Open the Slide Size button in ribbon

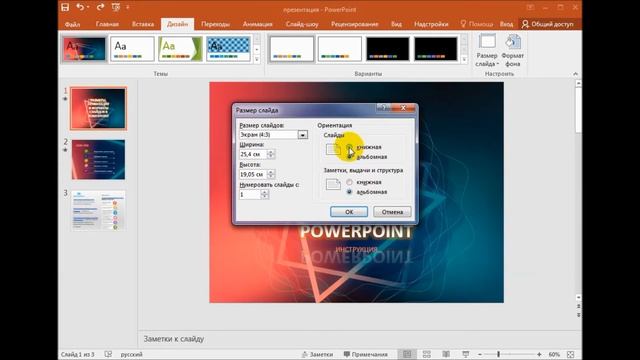pos(487,51)
